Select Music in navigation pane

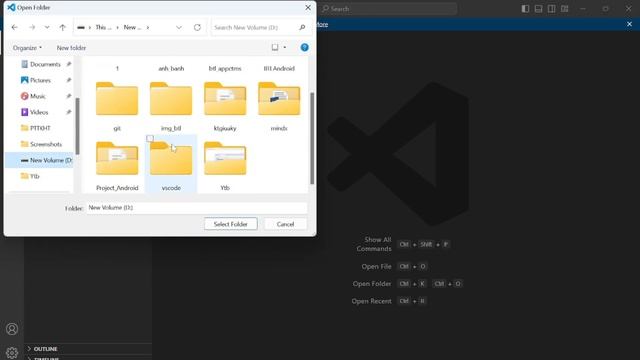[38, 96]
